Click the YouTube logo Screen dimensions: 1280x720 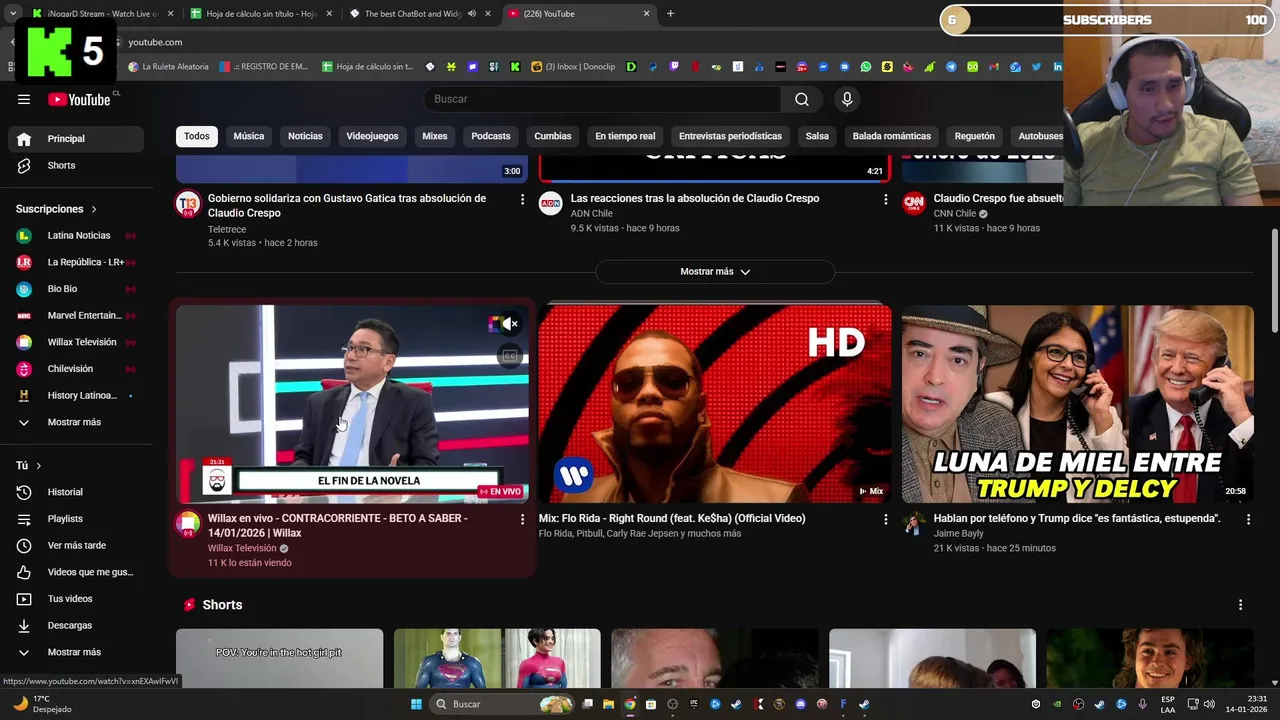point(79,99)
